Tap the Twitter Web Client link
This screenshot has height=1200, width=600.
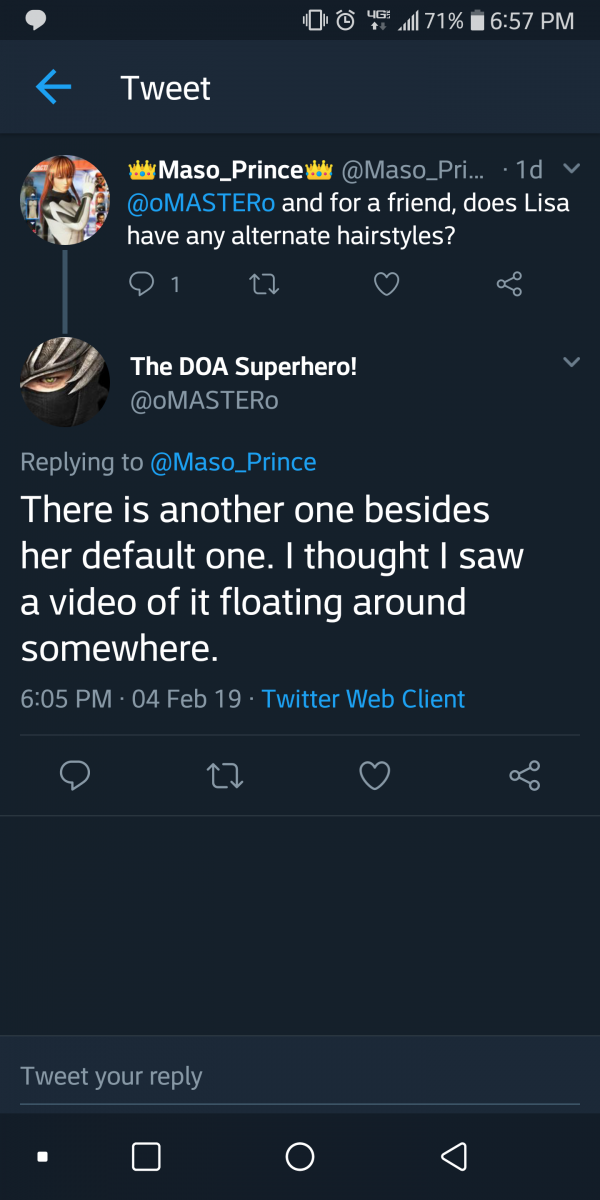coord(363,699)
